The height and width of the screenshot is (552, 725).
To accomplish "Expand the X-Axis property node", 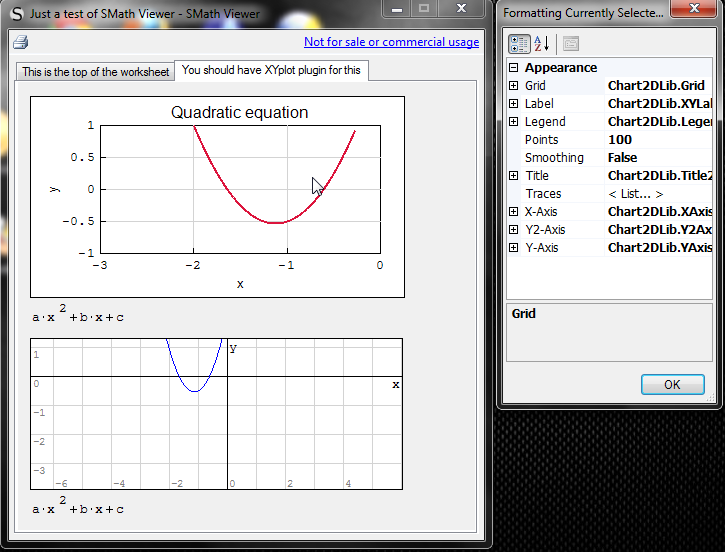I will [514, 212].
